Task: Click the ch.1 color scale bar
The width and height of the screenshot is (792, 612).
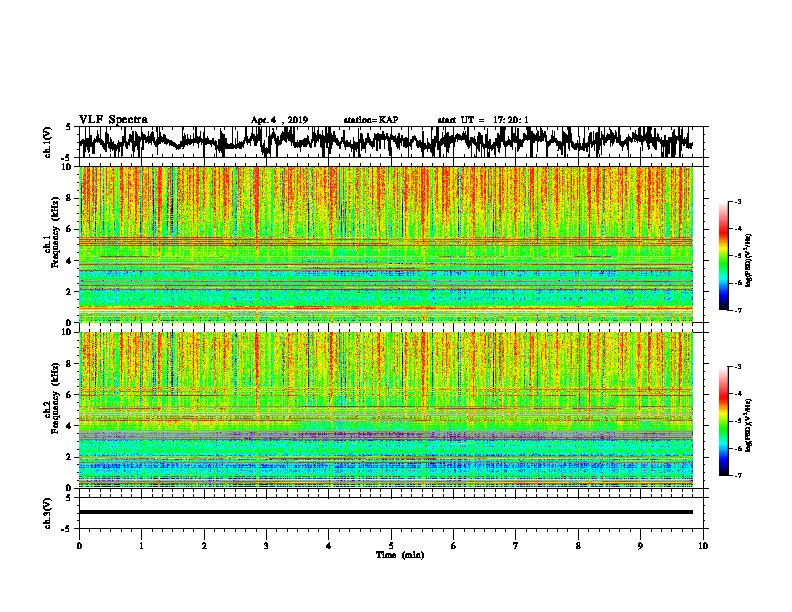Action: point(723,256)
